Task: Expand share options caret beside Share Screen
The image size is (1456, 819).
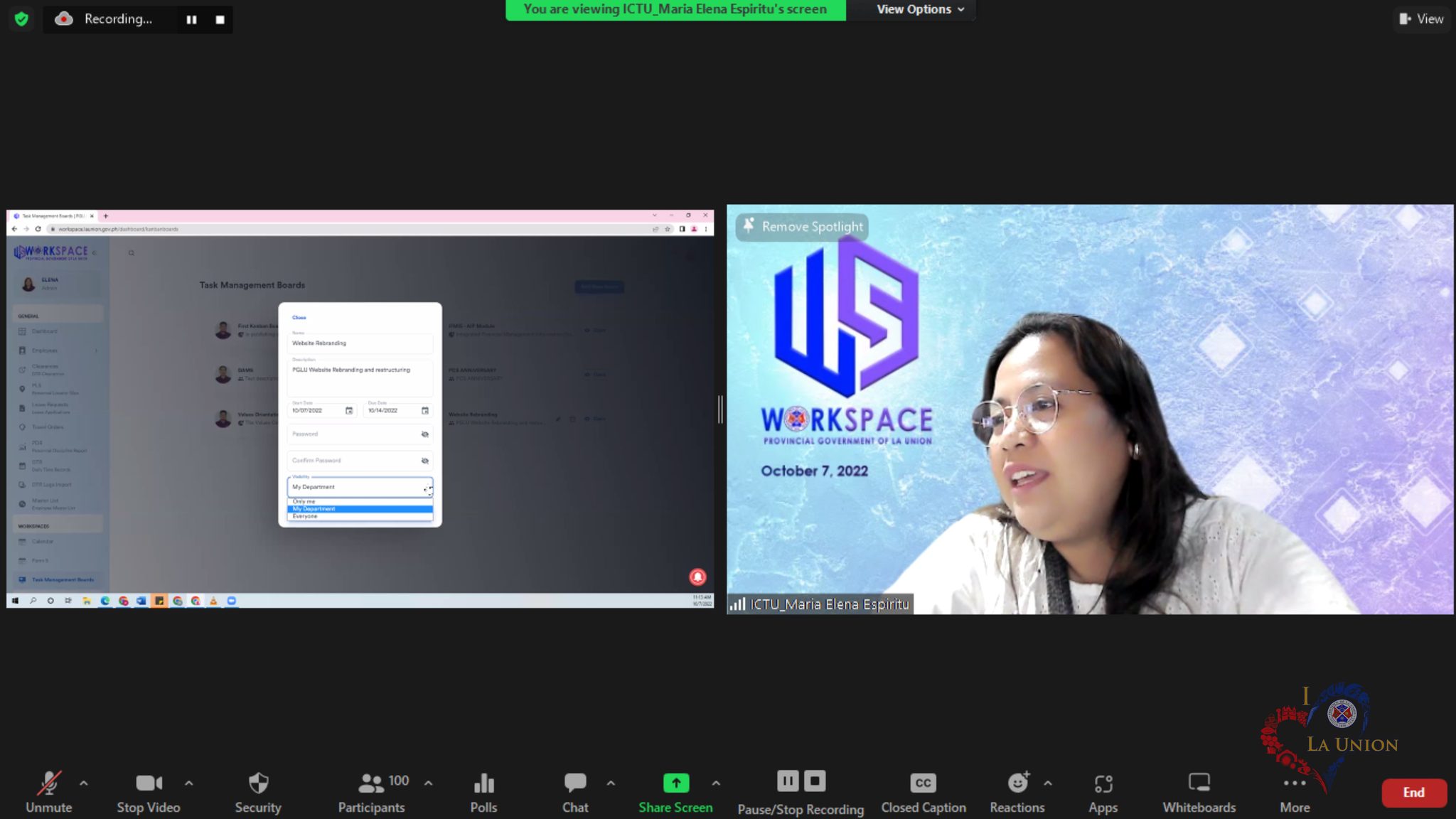Action: 716,783
